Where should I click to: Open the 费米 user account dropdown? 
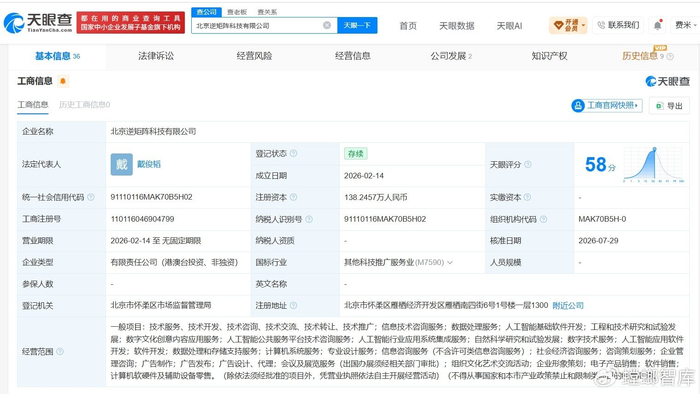point(686,25)
